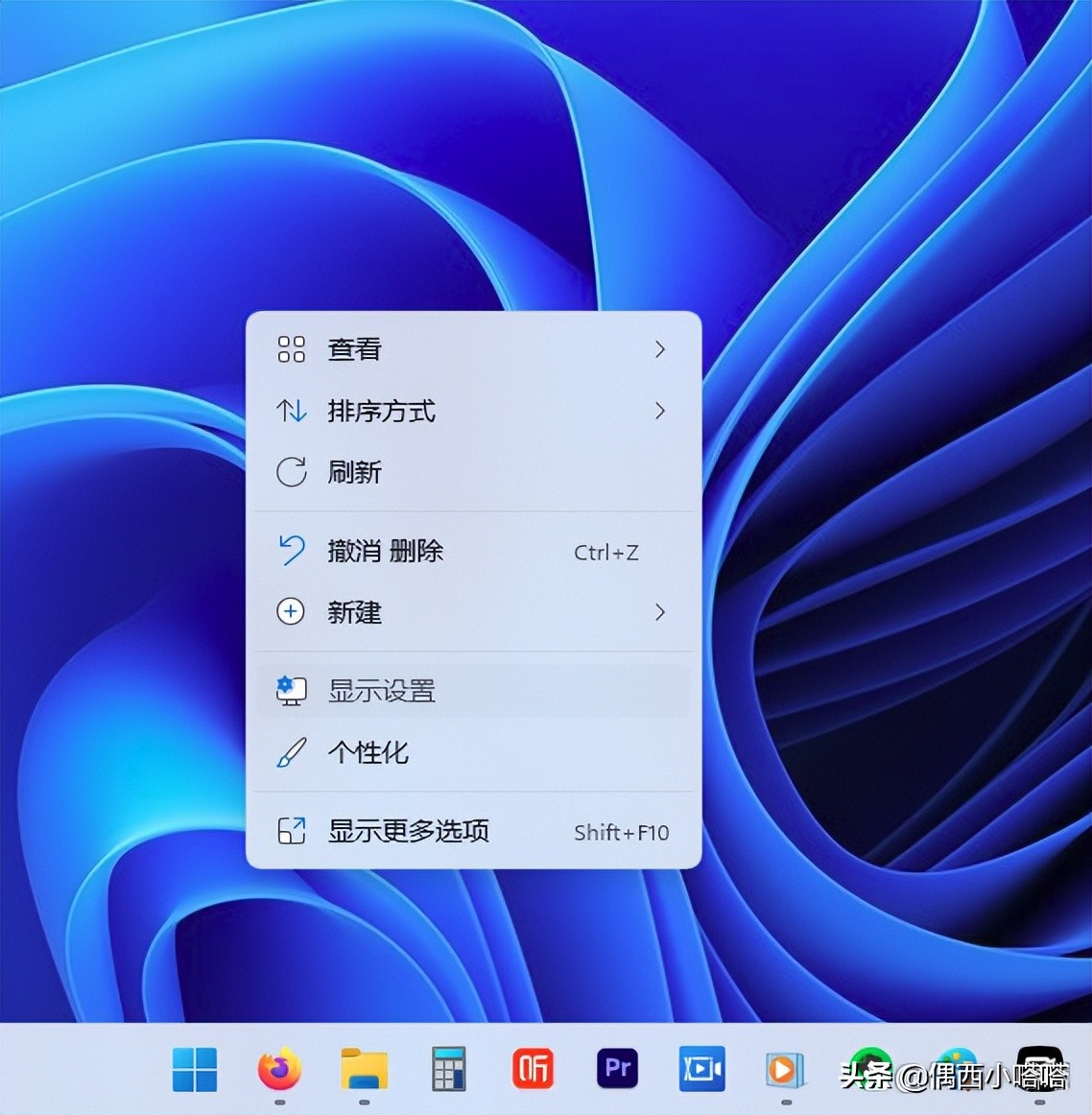Expand the 排序方式 submenu arrow

tap(660, 411)
